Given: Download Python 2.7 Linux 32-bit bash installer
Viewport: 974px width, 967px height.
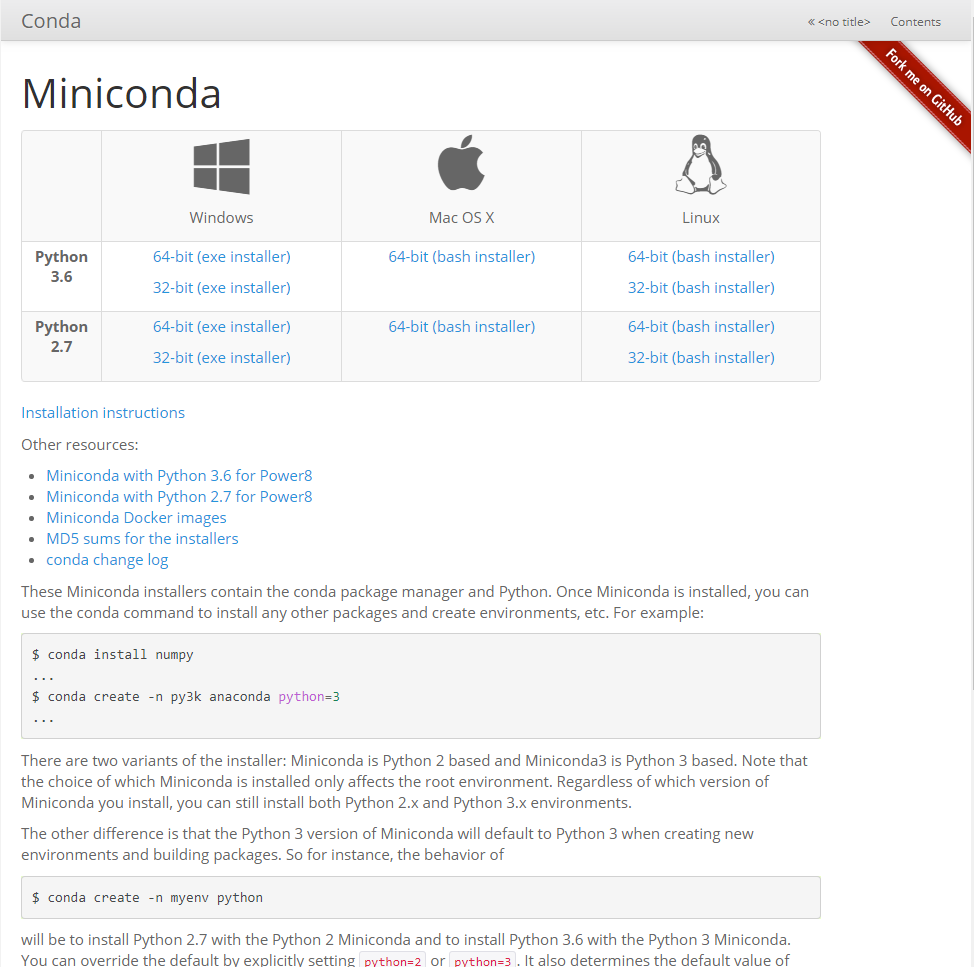Looking at the screenshot, I should pyautogui.click(x=701, y=358).
